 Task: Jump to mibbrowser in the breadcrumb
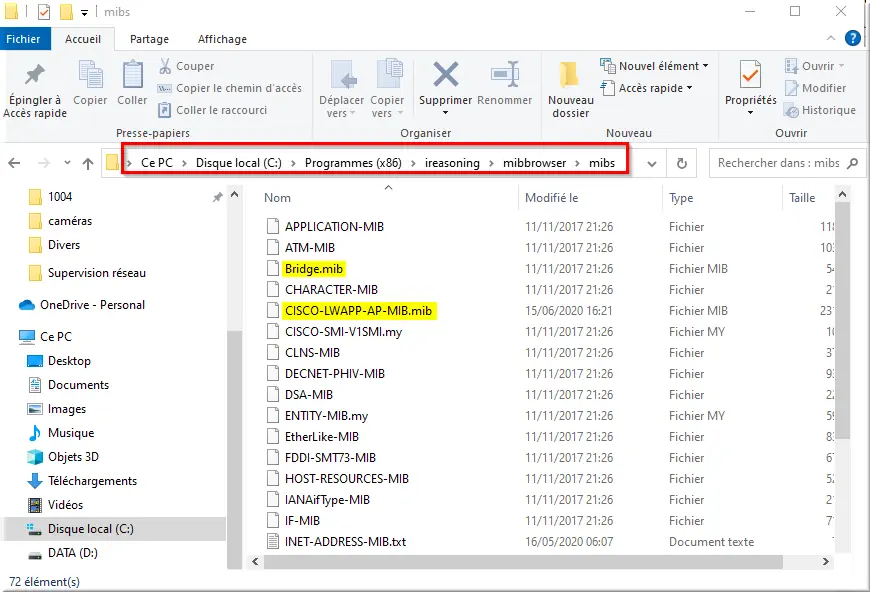(x=534, y=163)
